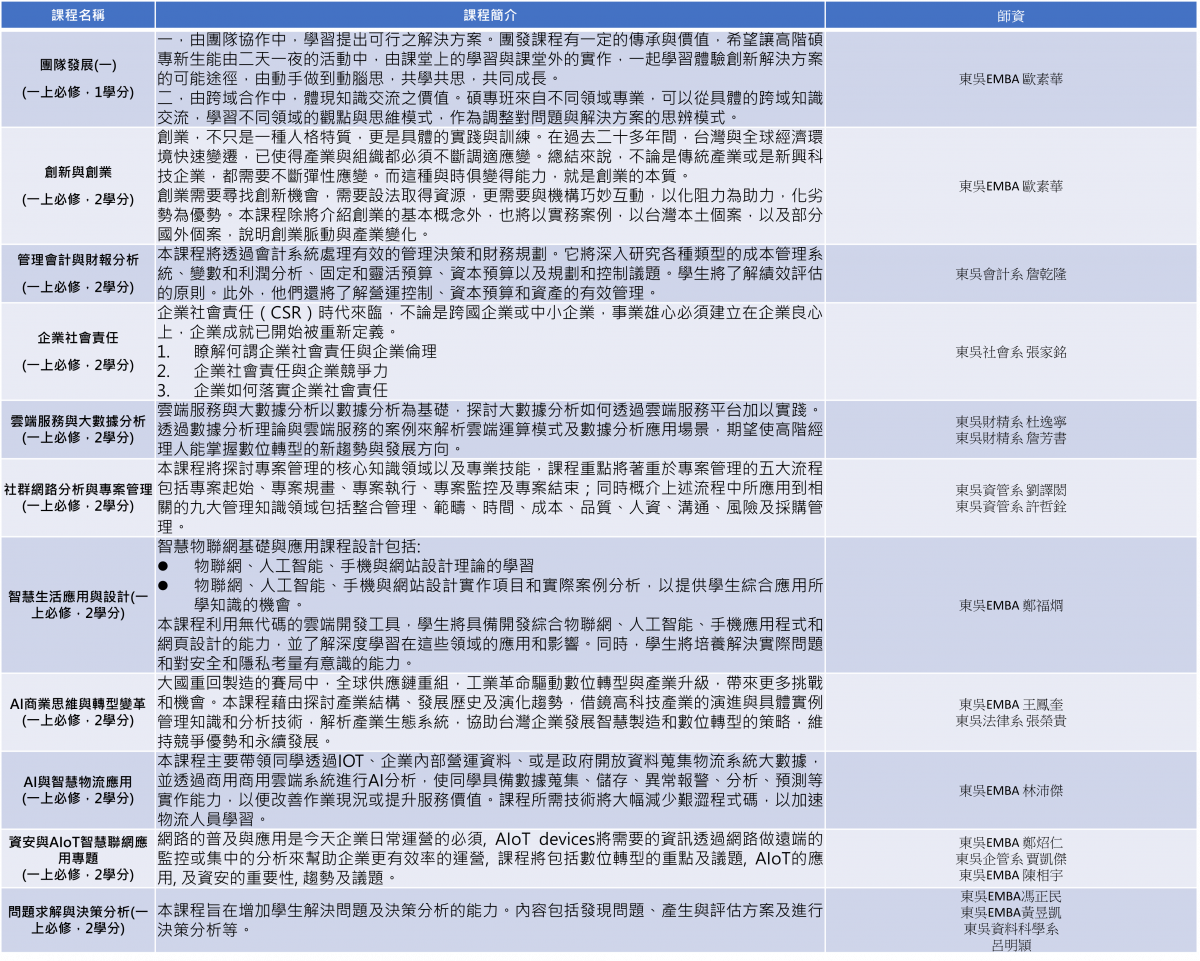
Task: Click the instructor 東吳EMBA 鄭福烱
Action: [1011, 604]
